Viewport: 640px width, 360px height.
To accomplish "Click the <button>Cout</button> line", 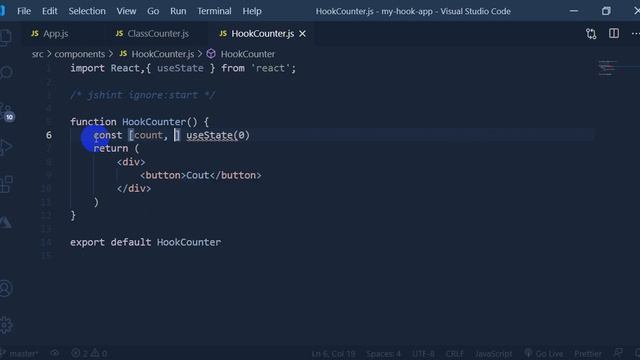I will 200,175.
